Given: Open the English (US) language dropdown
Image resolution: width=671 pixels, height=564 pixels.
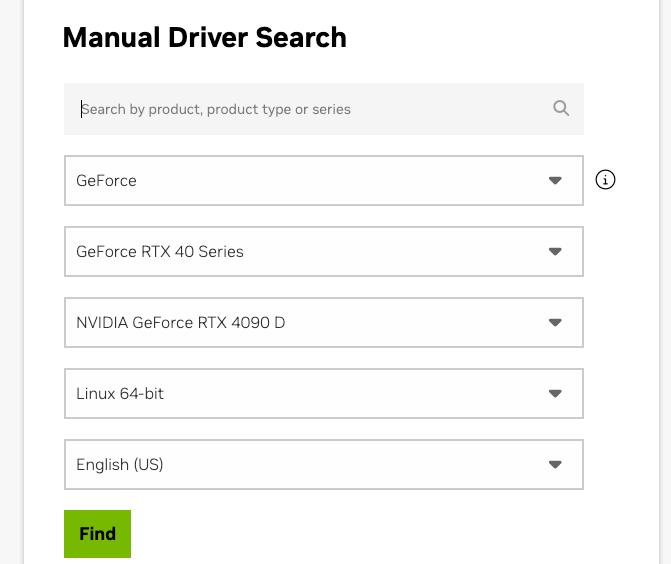Looking at the screenshot, I should click(x=324, y=464).
